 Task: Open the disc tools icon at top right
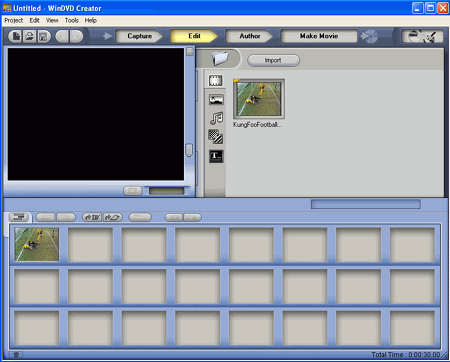422,36
